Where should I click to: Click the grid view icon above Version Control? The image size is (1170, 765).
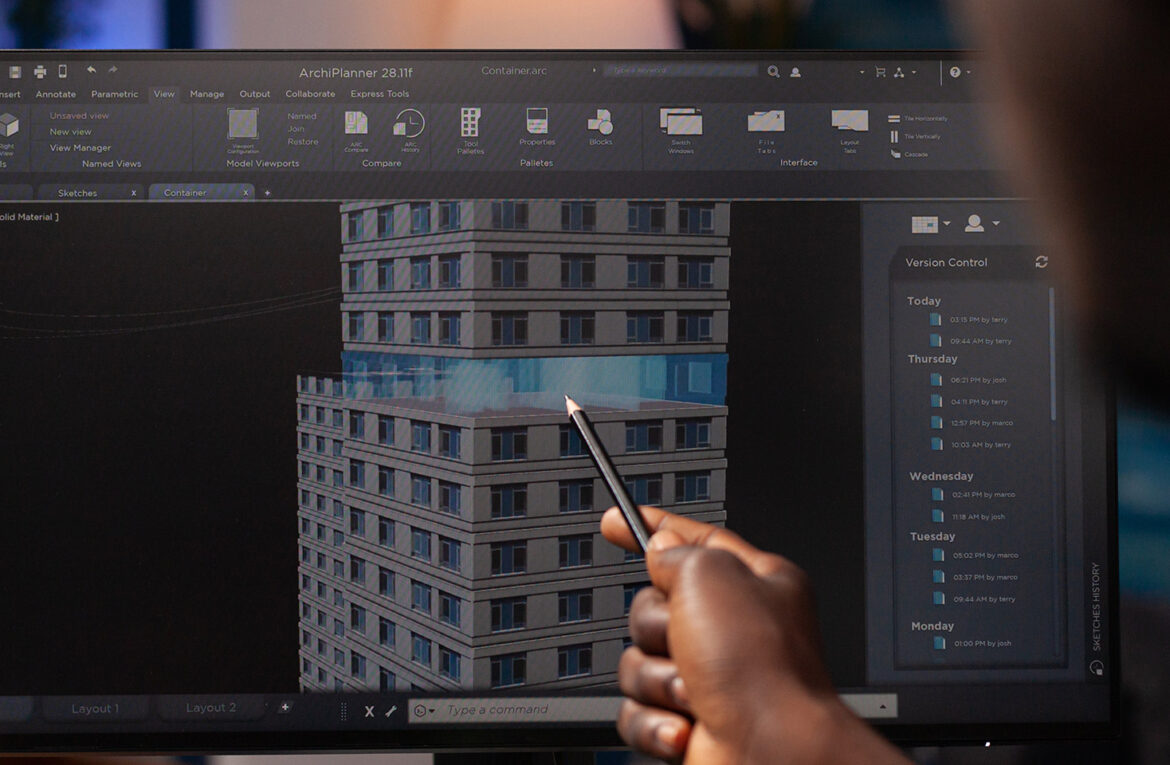coord(925,224)
